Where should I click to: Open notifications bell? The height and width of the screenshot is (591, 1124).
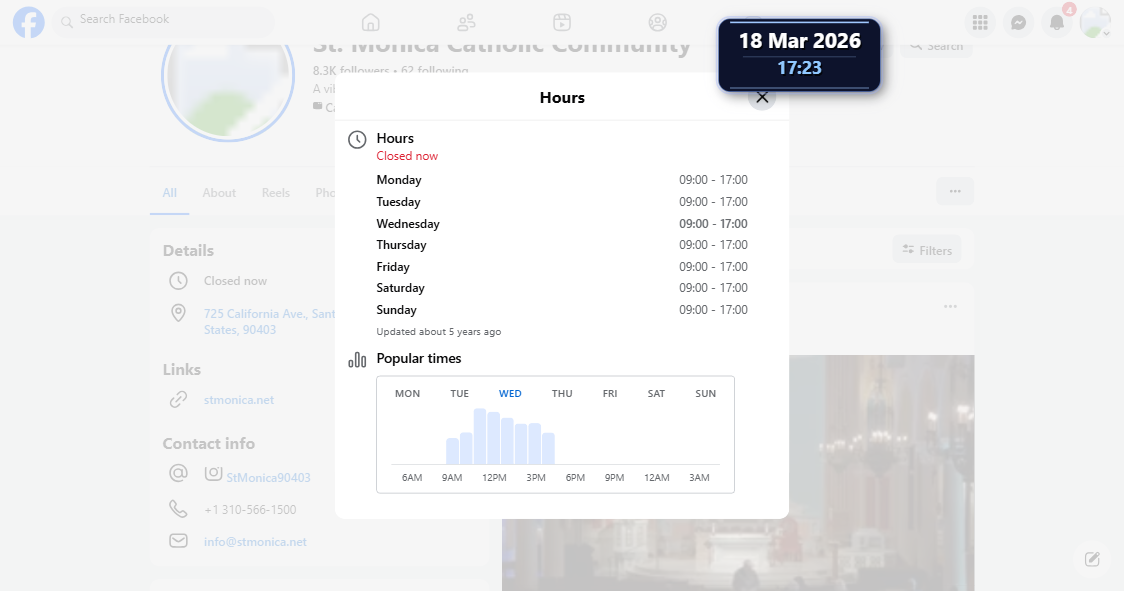[1057, 23]
